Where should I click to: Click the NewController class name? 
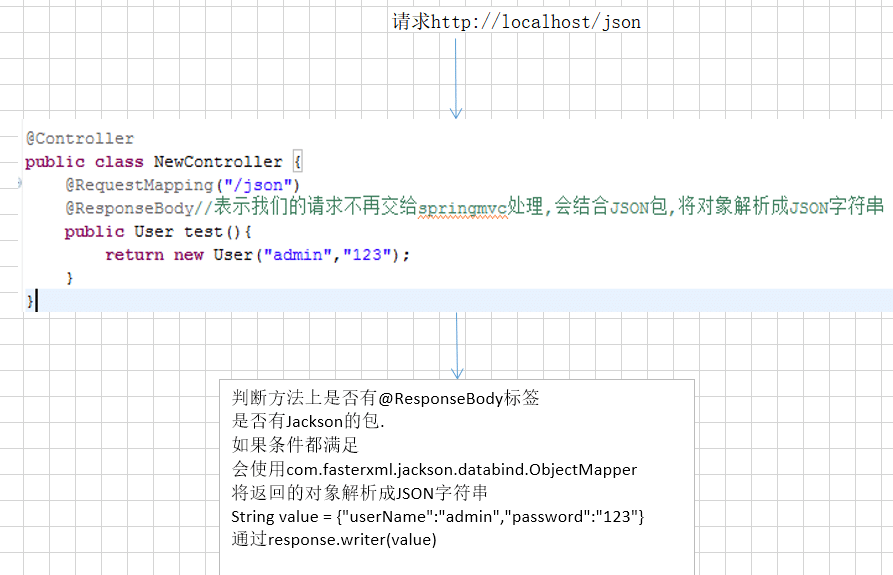pyautogui.click(x=218, y=161)
